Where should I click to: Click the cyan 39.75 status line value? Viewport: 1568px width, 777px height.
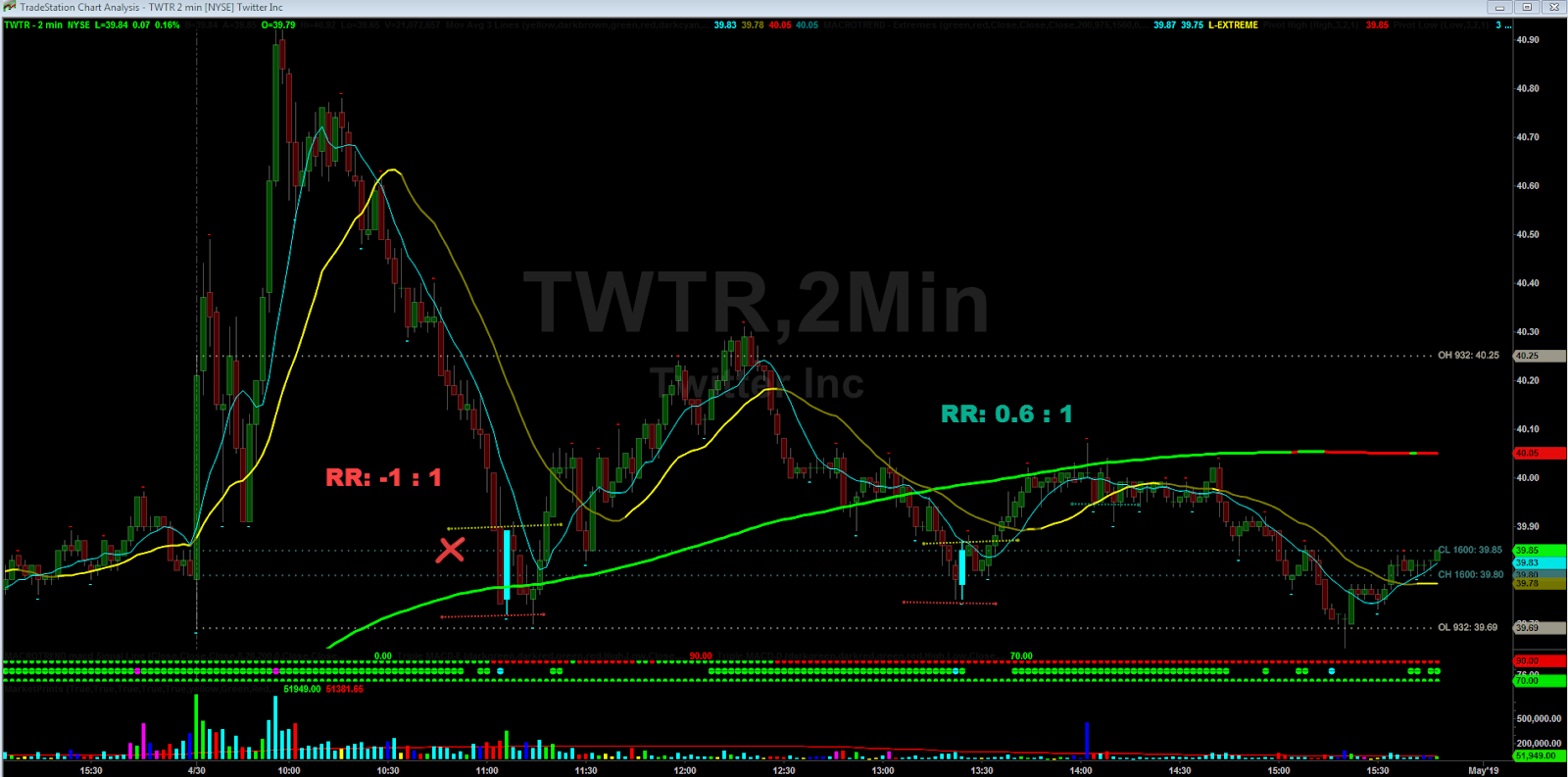[x=1192, y=25]
